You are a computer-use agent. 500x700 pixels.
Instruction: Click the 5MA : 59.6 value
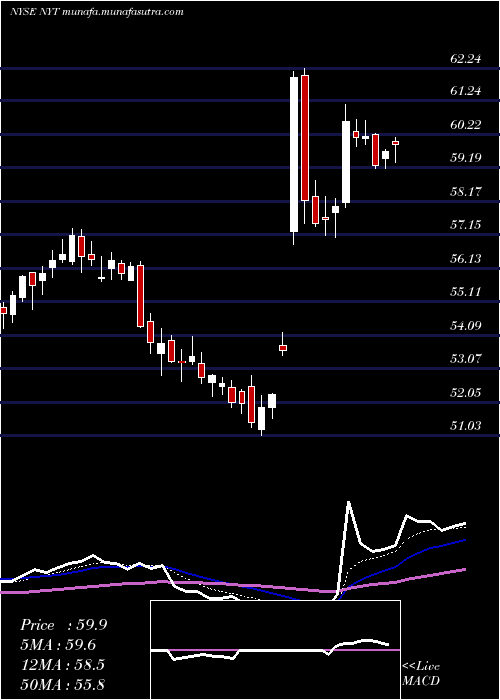tap(58, 645)
